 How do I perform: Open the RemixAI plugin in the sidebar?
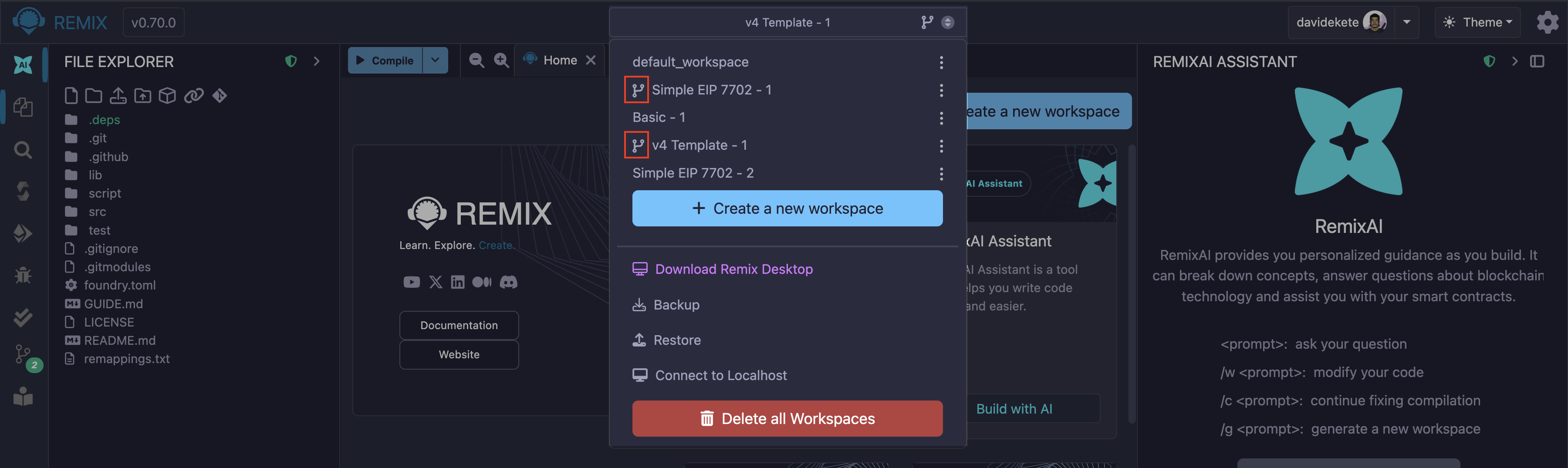click(x=23, y=64)
